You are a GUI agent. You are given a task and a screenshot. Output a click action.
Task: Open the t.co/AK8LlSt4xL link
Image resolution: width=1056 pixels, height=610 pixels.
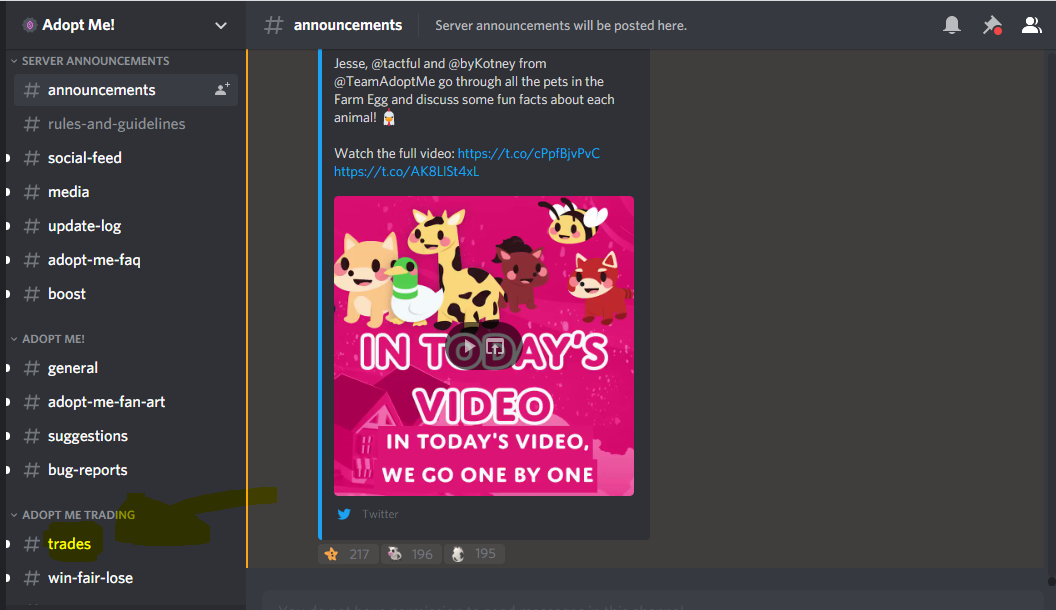(406, 172)
